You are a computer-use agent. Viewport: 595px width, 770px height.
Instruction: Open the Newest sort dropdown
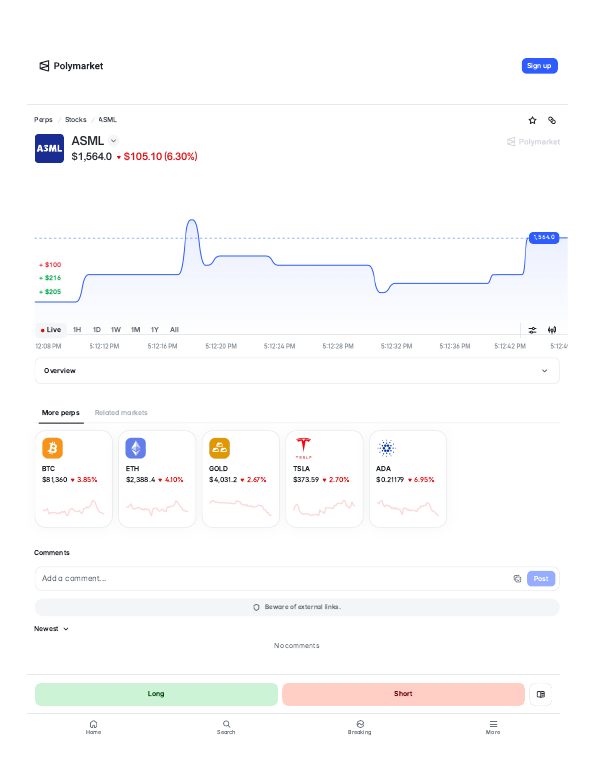51,629
